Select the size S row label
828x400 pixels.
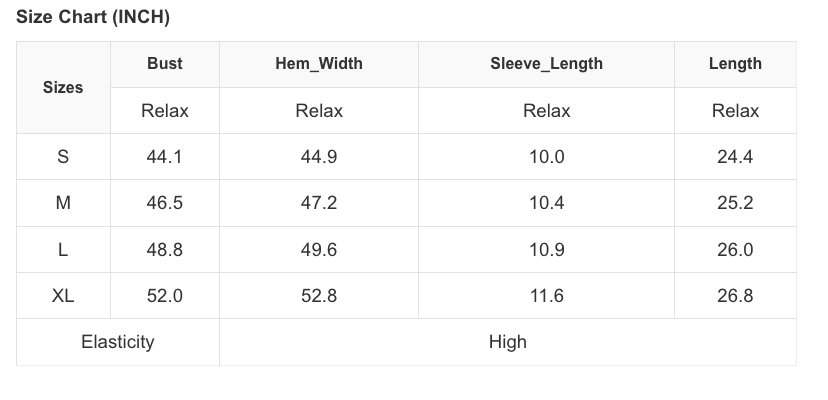coord(63,157)
